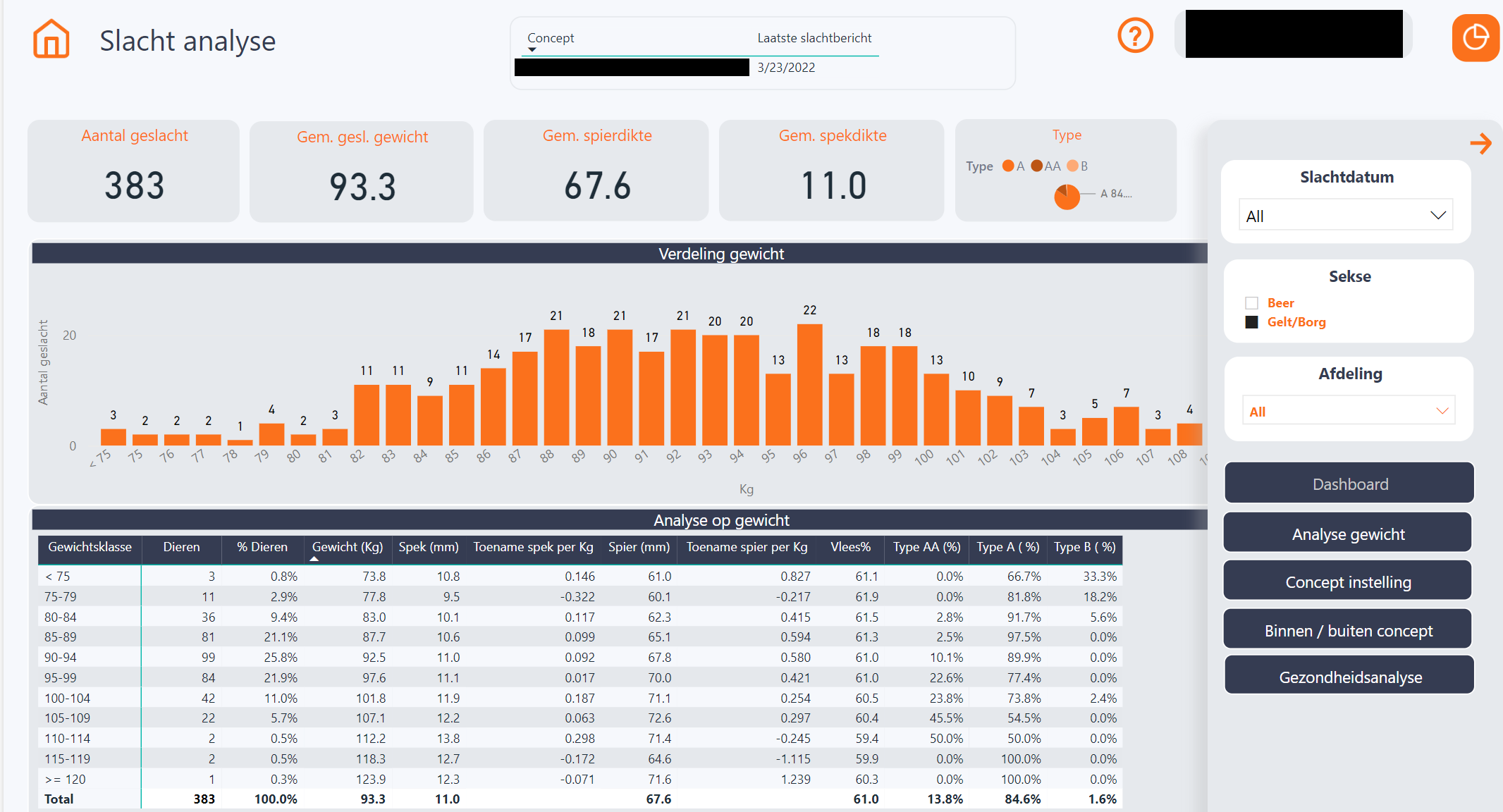The height and width of the screenshot is (812, 1503).
Task: Open the Binnen / buiten concept page
Action: point(1348,630)
